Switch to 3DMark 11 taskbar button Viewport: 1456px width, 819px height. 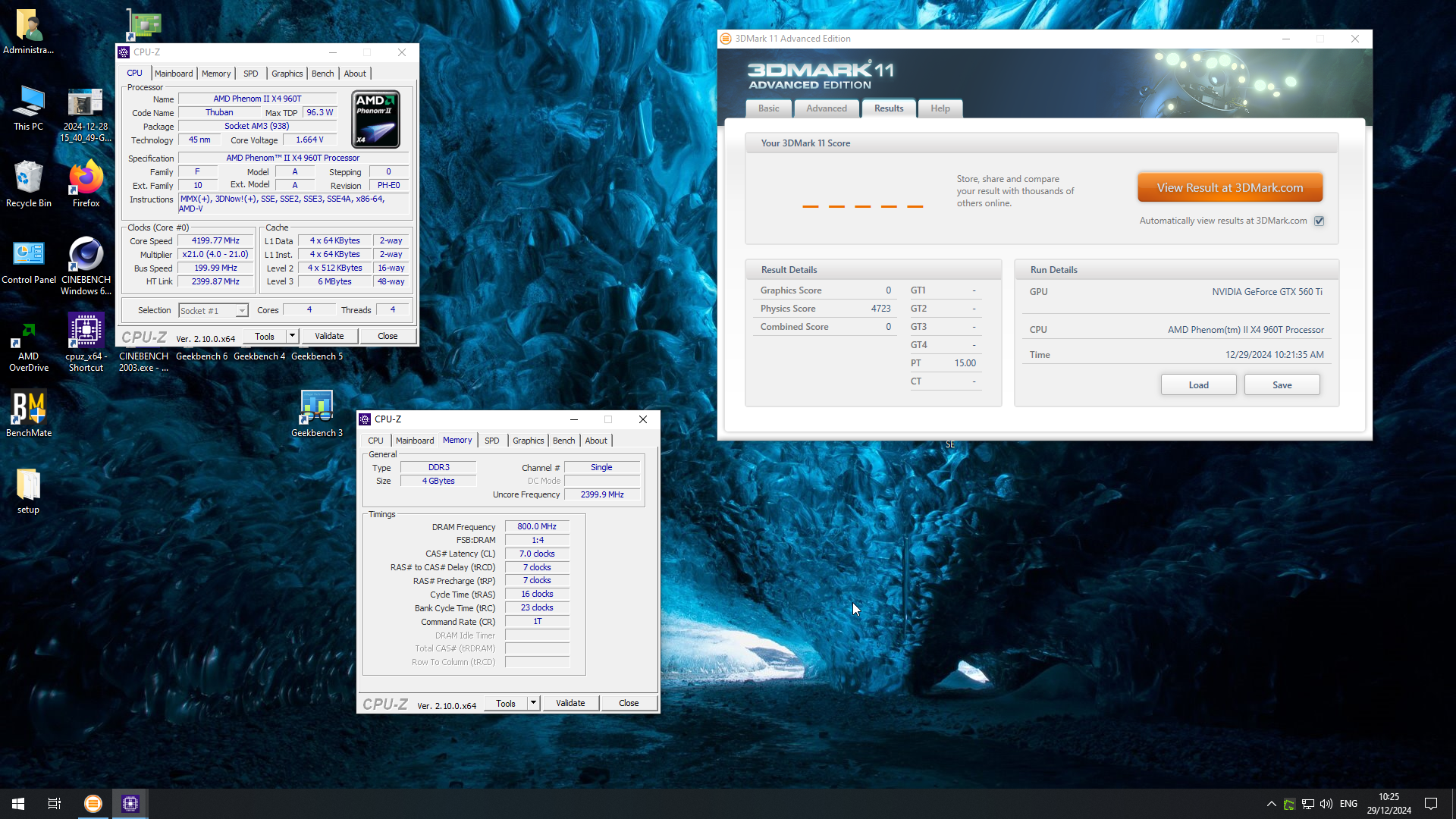tap(93, 804)
